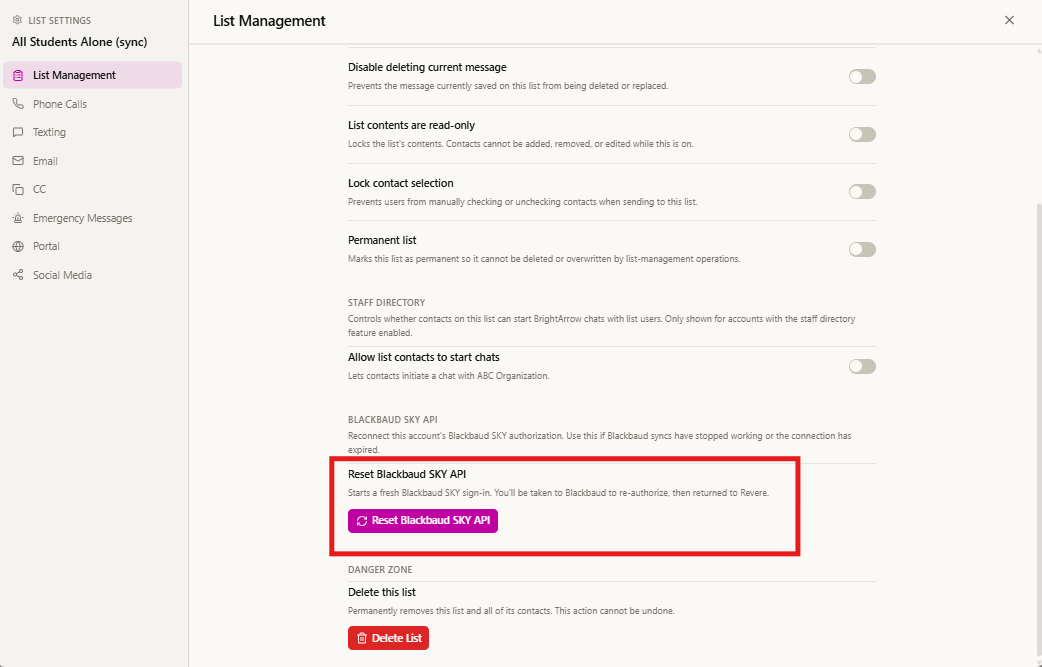Click the Phone Calls handset icon

18,104
